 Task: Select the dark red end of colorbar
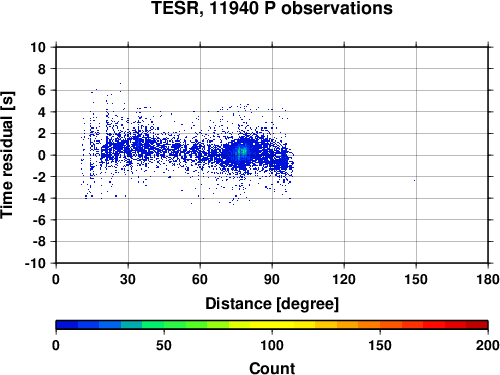click(x=477, y=325)
